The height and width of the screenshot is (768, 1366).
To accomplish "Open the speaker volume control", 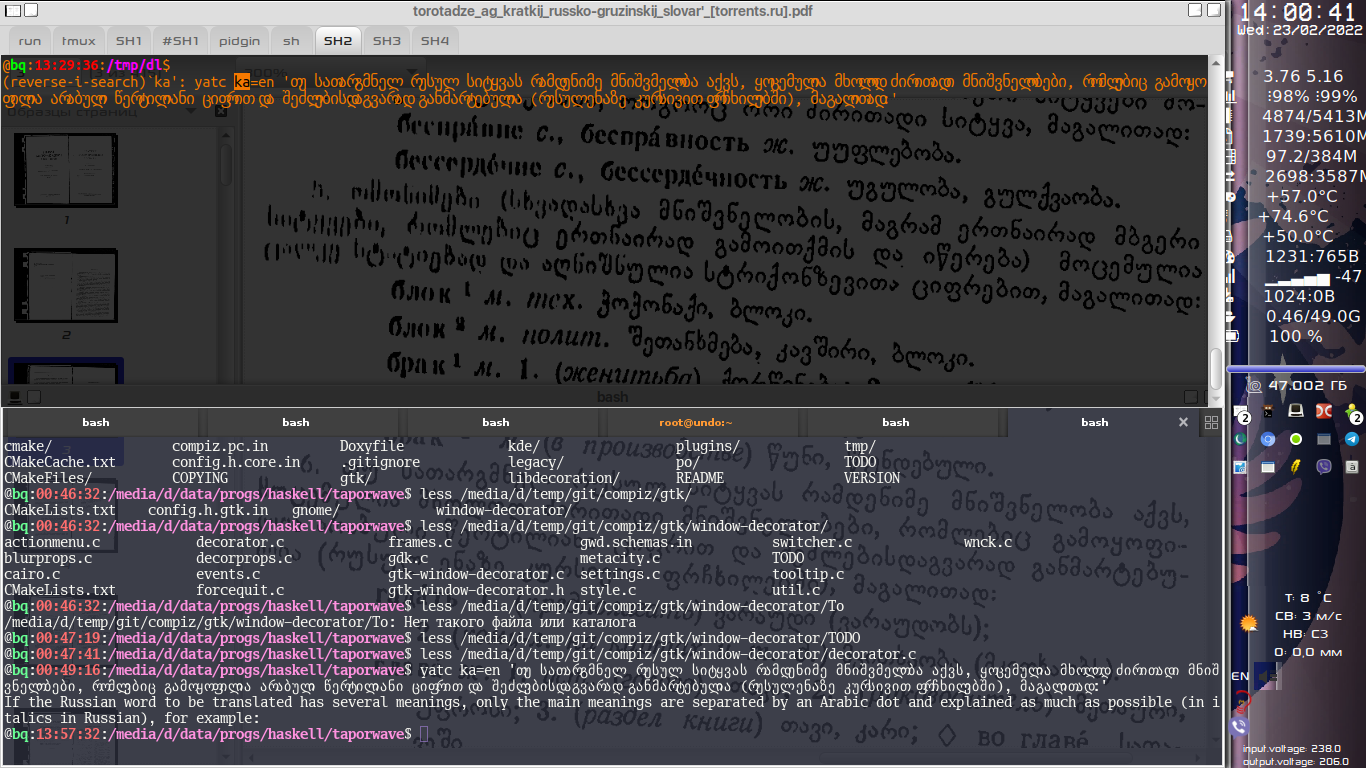I will tap(1267, 677).
